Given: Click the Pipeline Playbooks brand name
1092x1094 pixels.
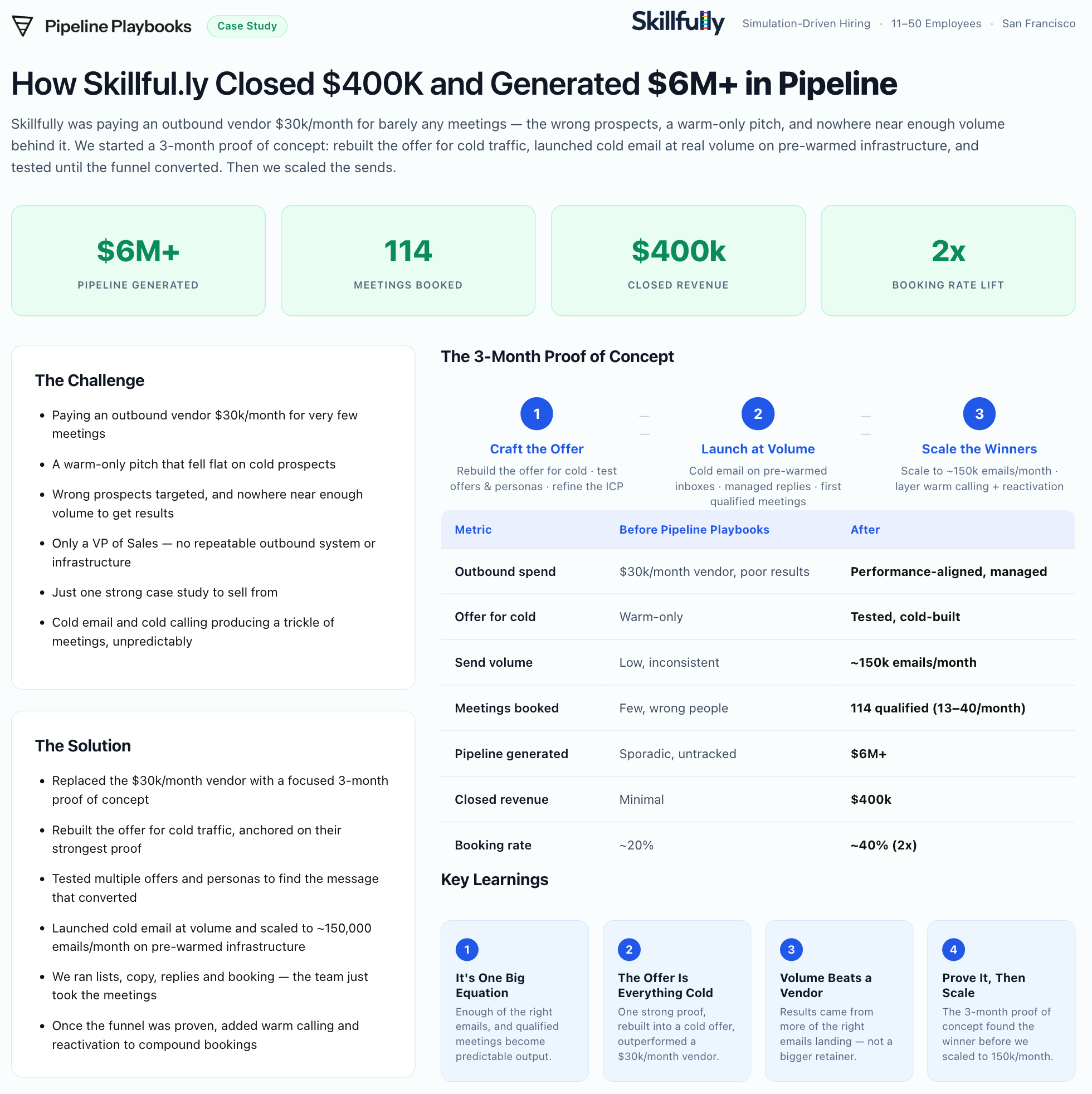Looking at the screenshot, I should click(x=118, y=26).
